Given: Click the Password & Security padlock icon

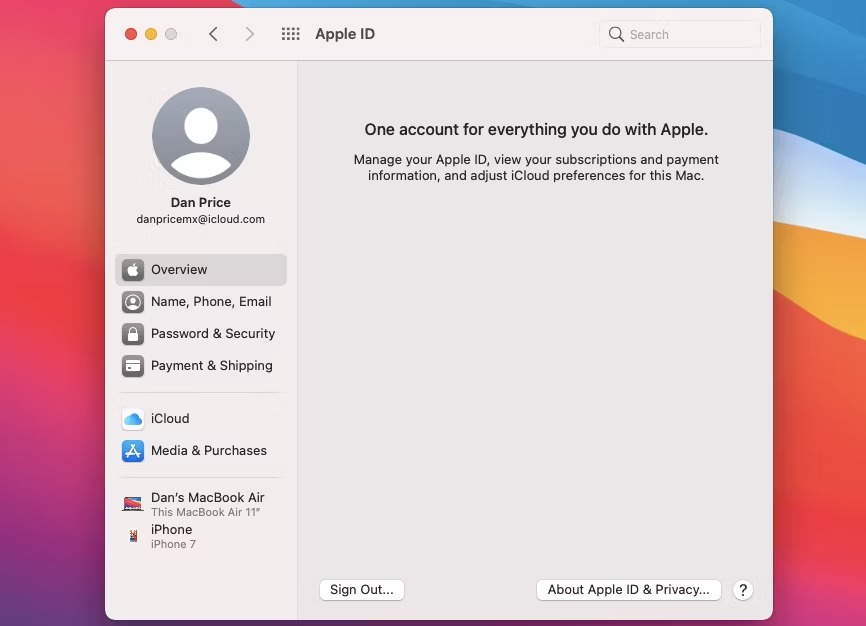Looking at the screenshot, I should pos(133,333).
